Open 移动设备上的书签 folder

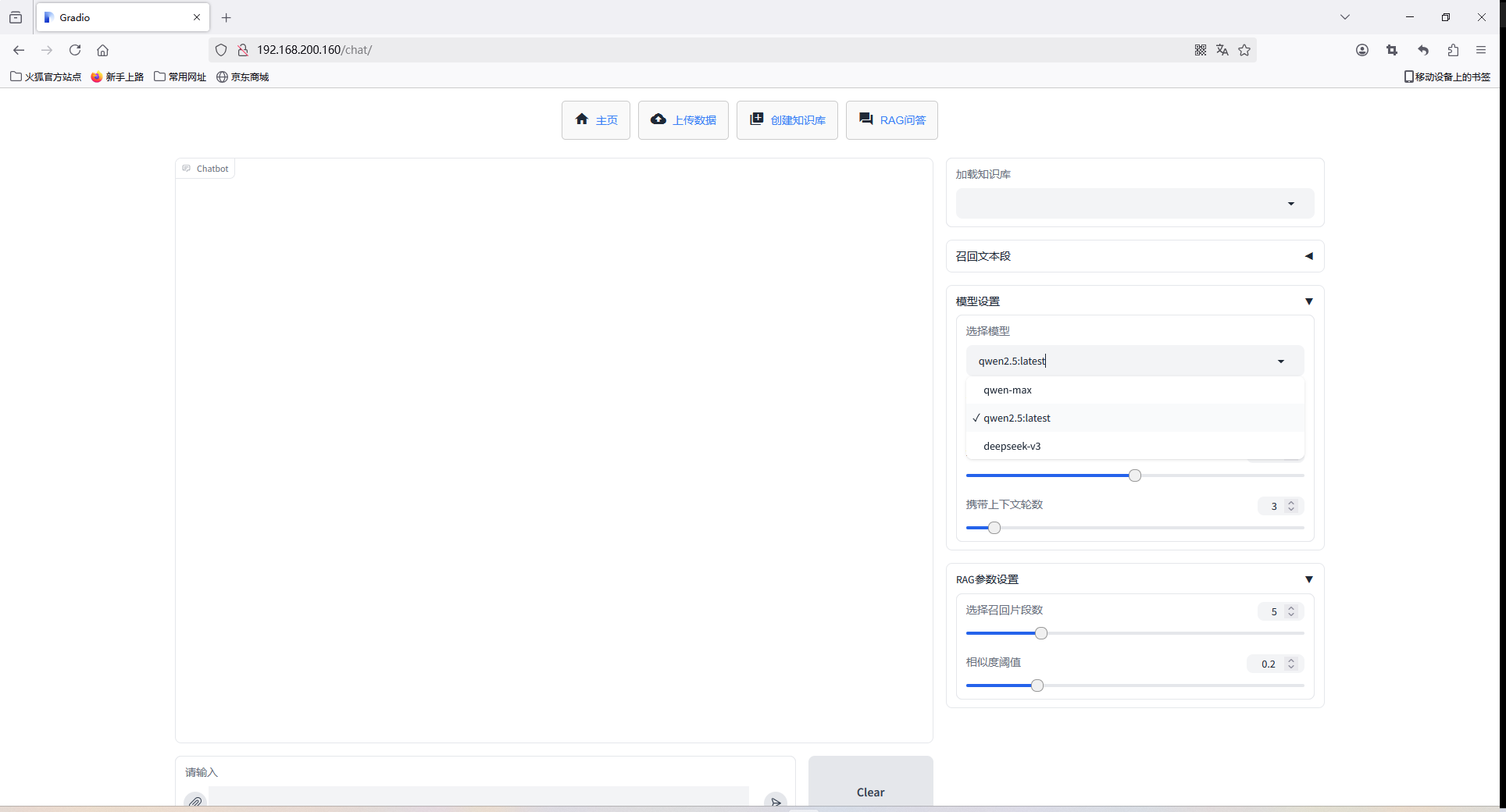tap(1447, 77)
